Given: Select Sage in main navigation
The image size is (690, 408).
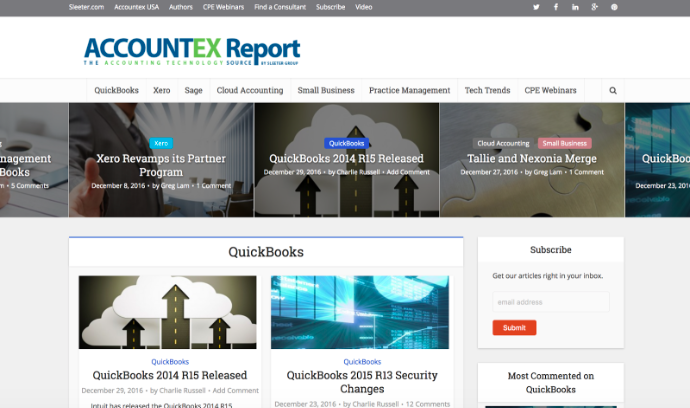Looking at the screenshot, I should coord(194,90).
